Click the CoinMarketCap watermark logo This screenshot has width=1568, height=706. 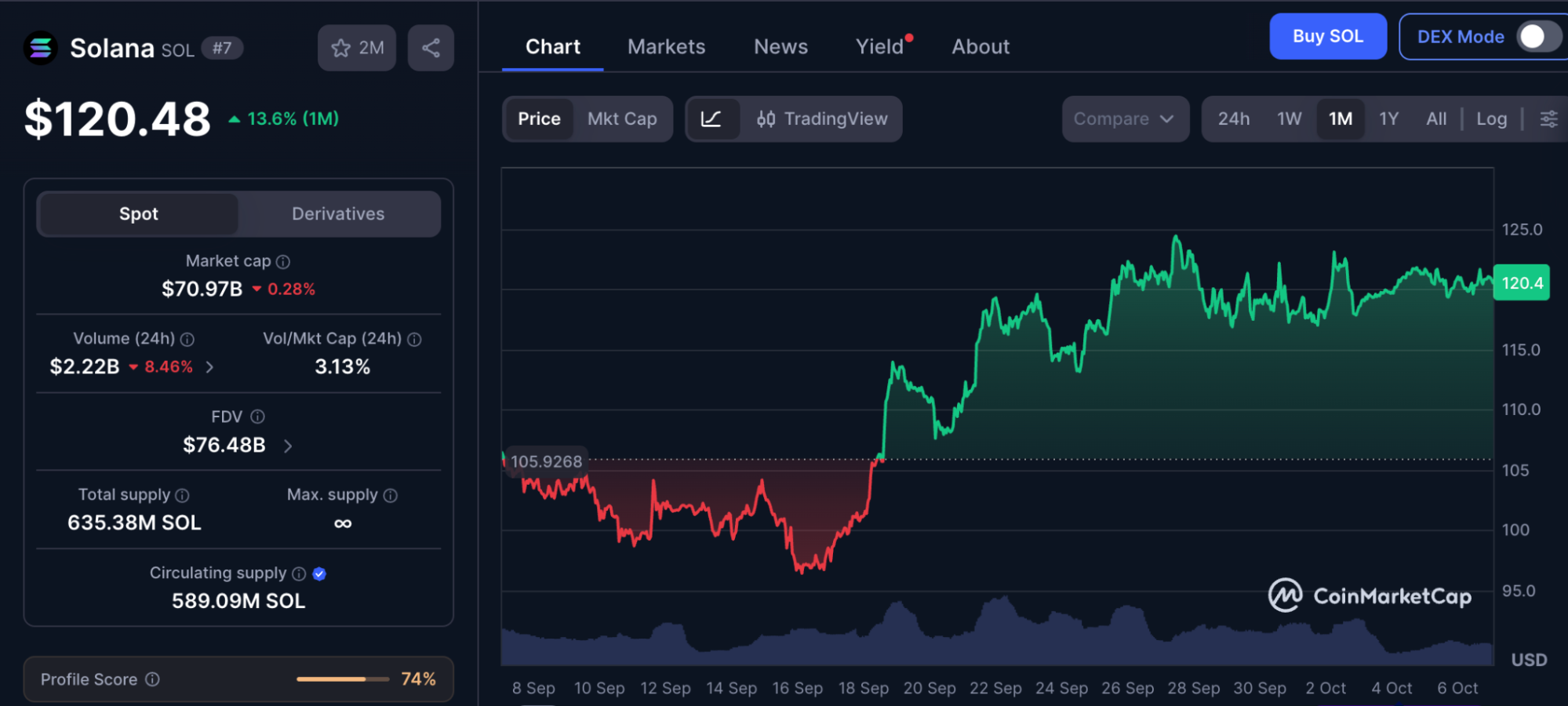click(x=1370, y=596)
